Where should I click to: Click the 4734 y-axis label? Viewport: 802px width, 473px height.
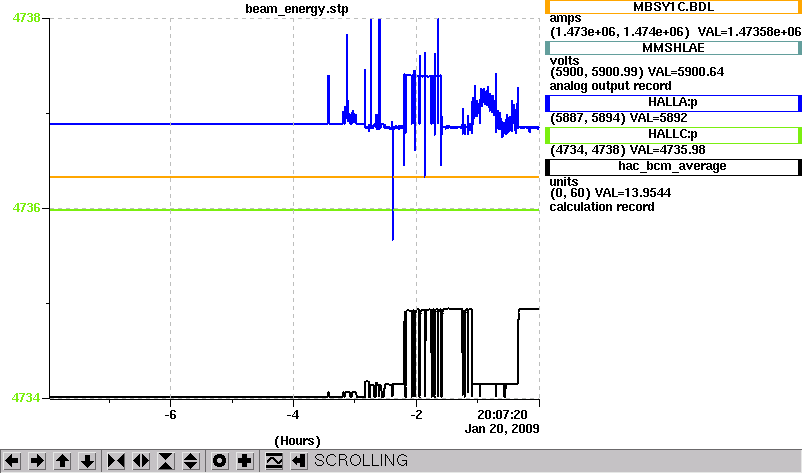(x=26, y=398)
